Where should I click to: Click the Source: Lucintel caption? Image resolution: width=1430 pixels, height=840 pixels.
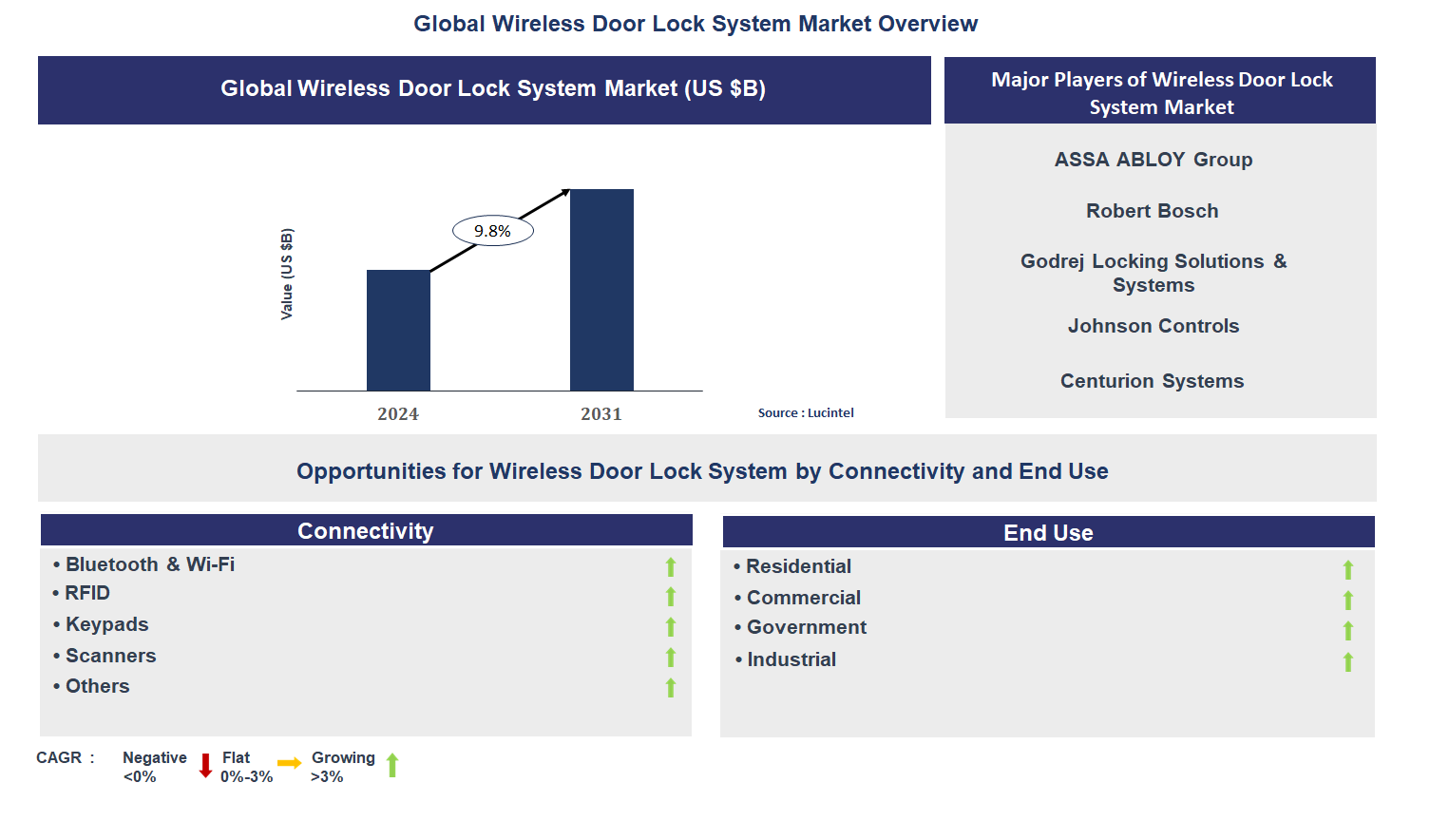pyautogui.click(x=806, y=413)
